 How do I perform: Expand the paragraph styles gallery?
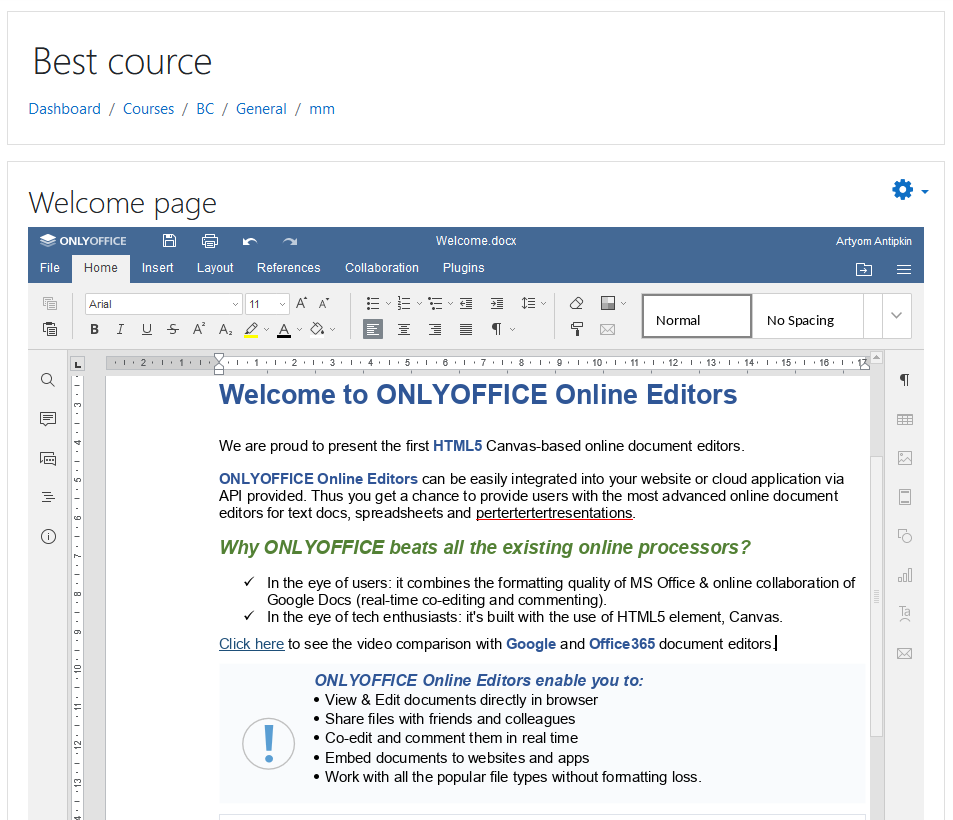pyautogui.click(x=896, y=316)
